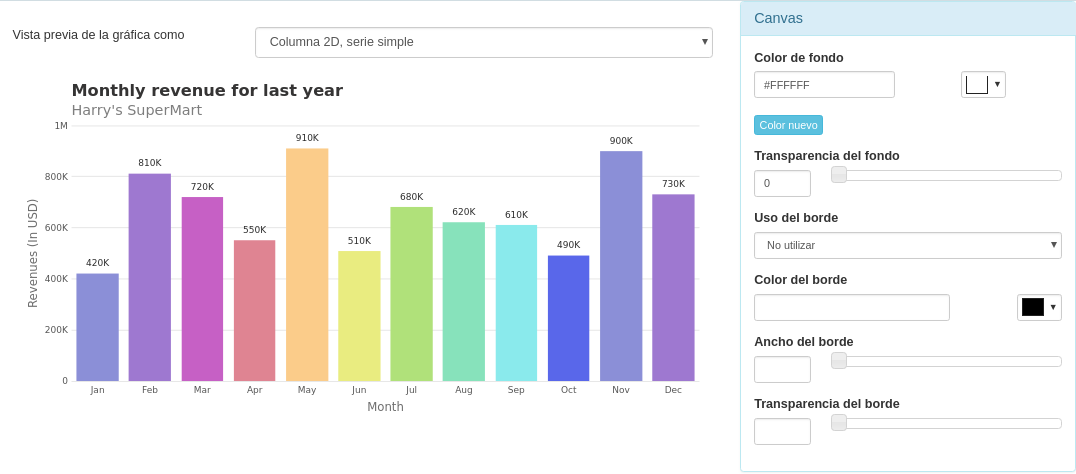Click the Ancho del borde value field
The width and height of the screenshot is (1076, 474).
(x=782, y=369)
